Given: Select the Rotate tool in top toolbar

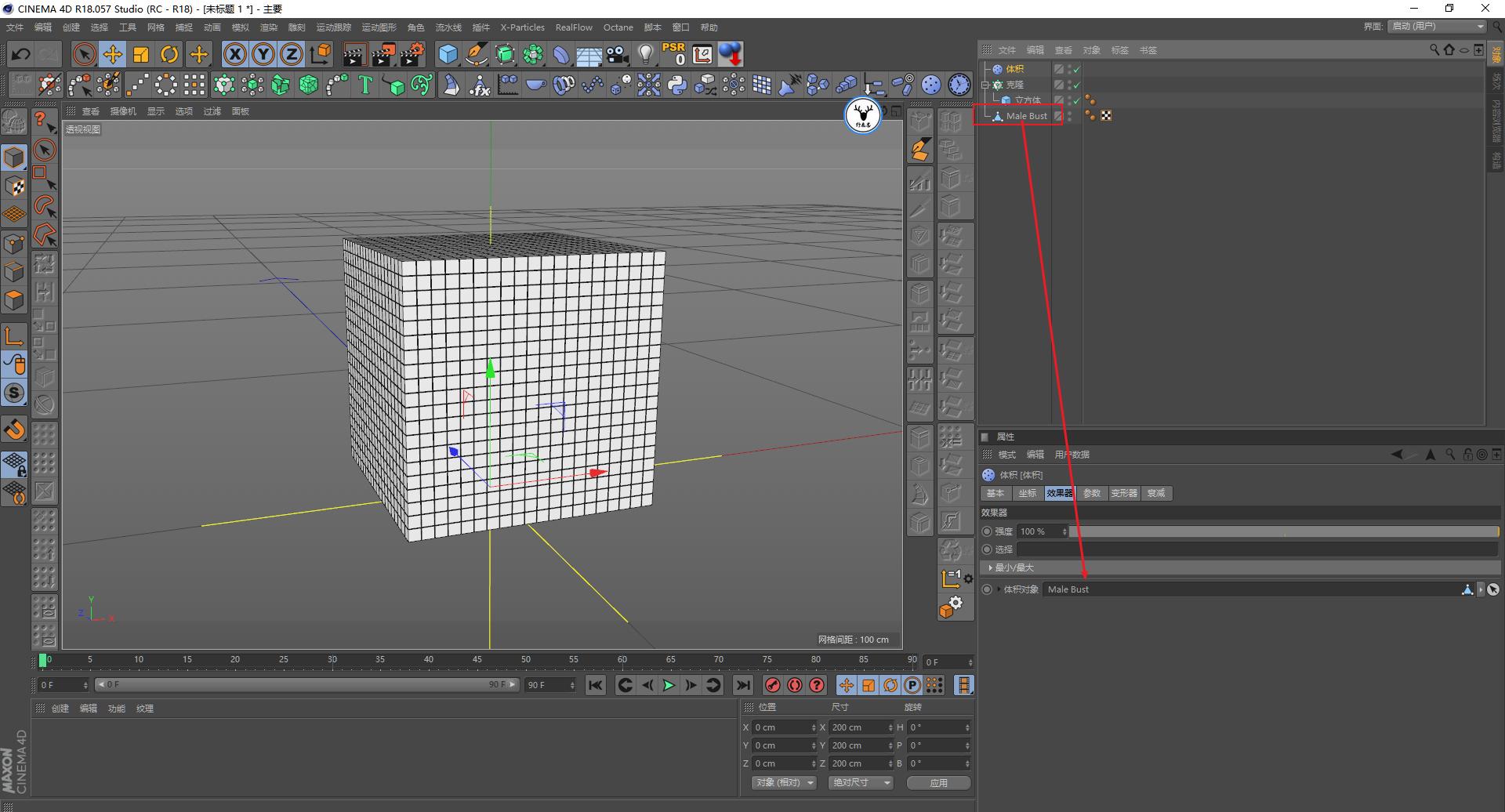Looking at the screenshot, I should 169,54.
